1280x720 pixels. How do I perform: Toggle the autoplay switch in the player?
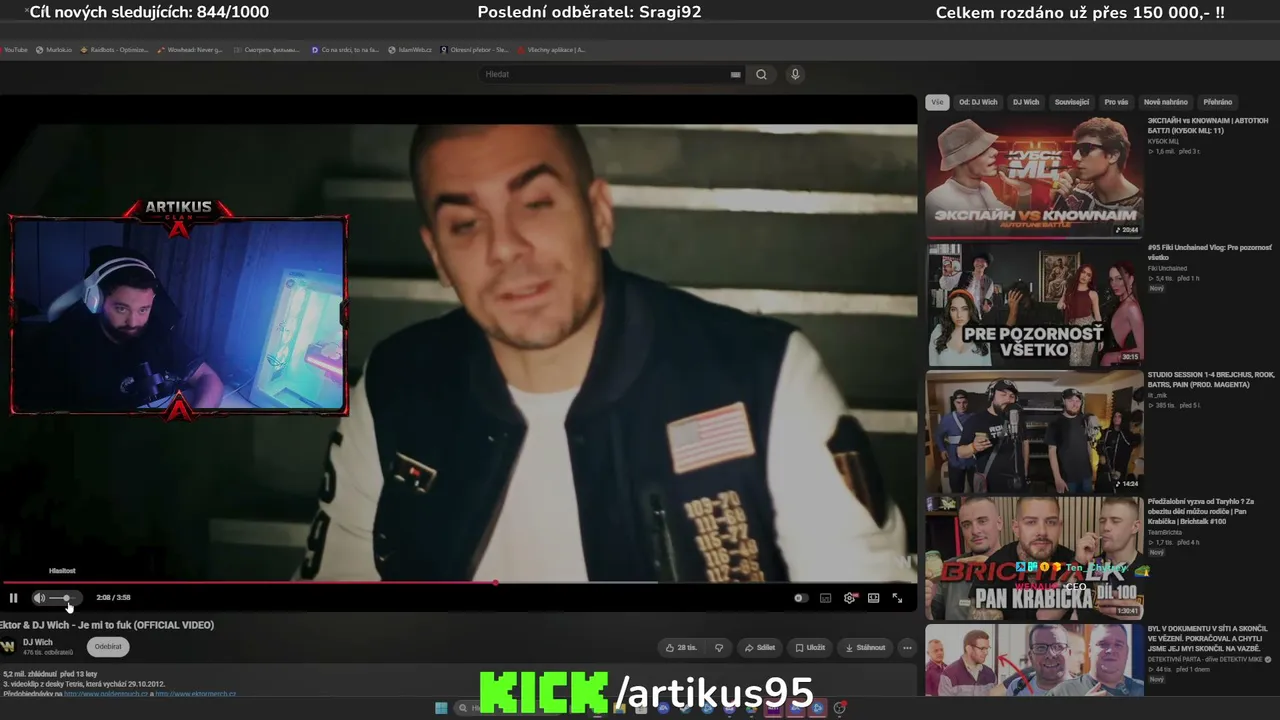click(x=799, y=598)
